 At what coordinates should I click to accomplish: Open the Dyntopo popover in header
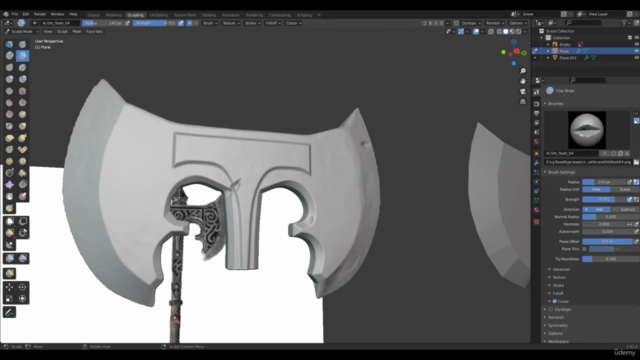click(471, 23)
